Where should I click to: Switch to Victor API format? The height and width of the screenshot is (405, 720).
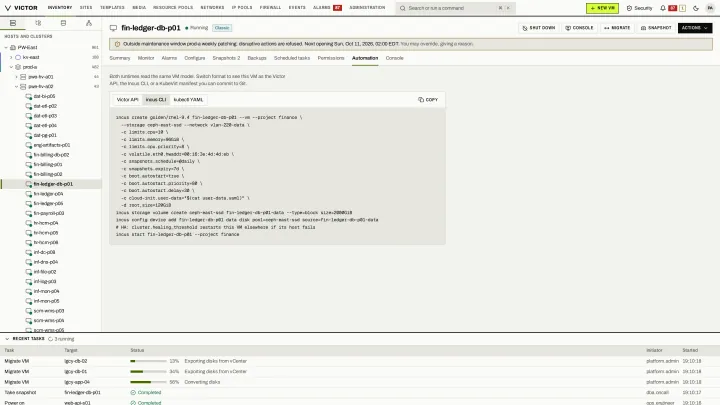point(127,100)
